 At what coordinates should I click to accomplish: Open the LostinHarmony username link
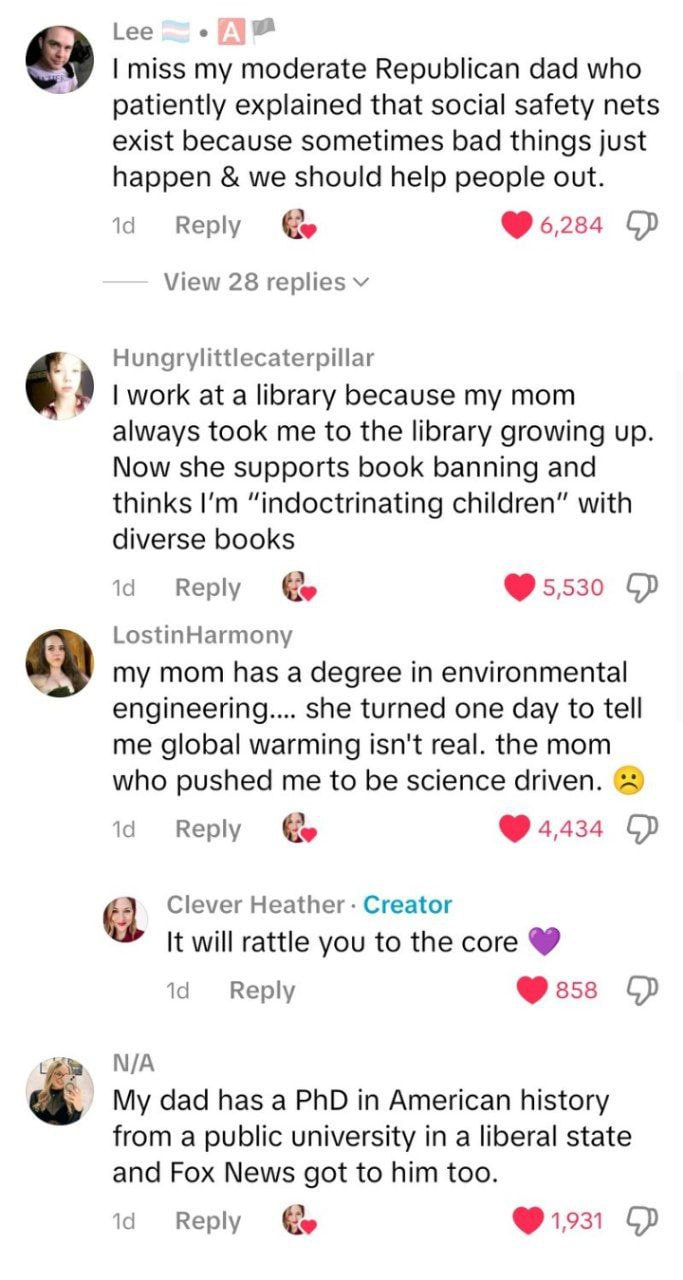pos(202,635)
